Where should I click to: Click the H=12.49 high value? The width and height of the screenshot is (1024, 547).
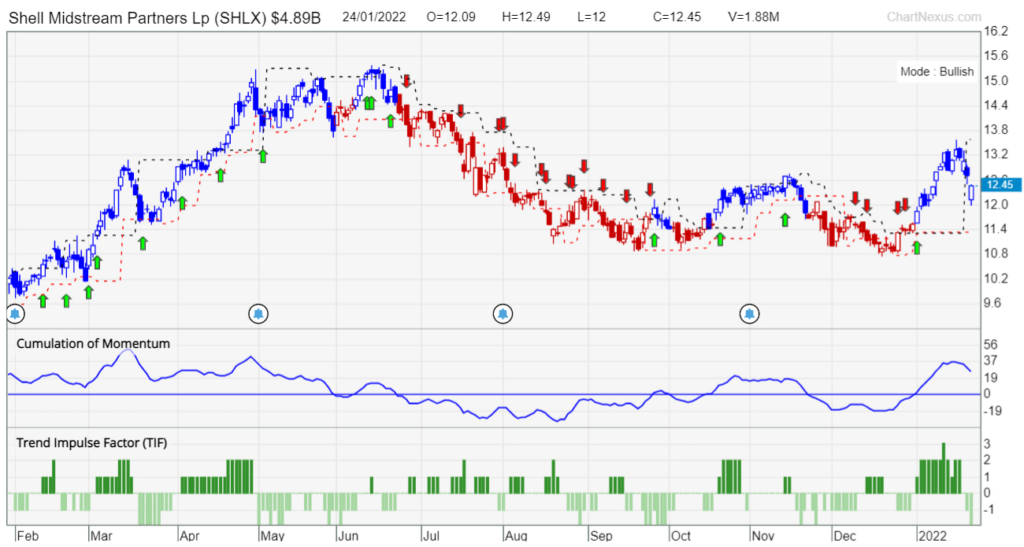(527, 17)
